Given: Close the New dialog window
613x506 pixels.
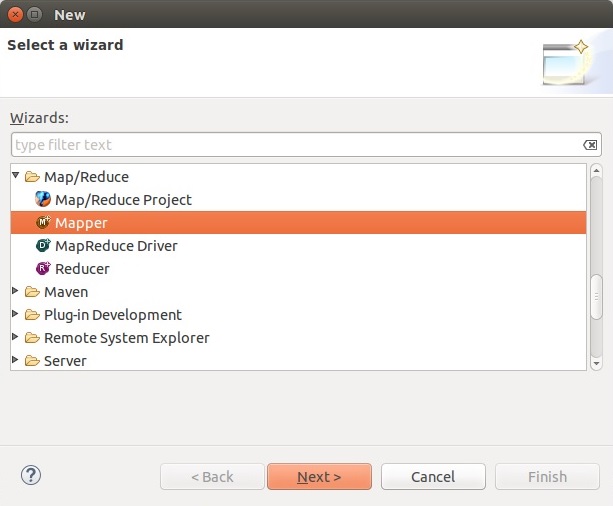Looking at the screenshot, I should 15,14.
